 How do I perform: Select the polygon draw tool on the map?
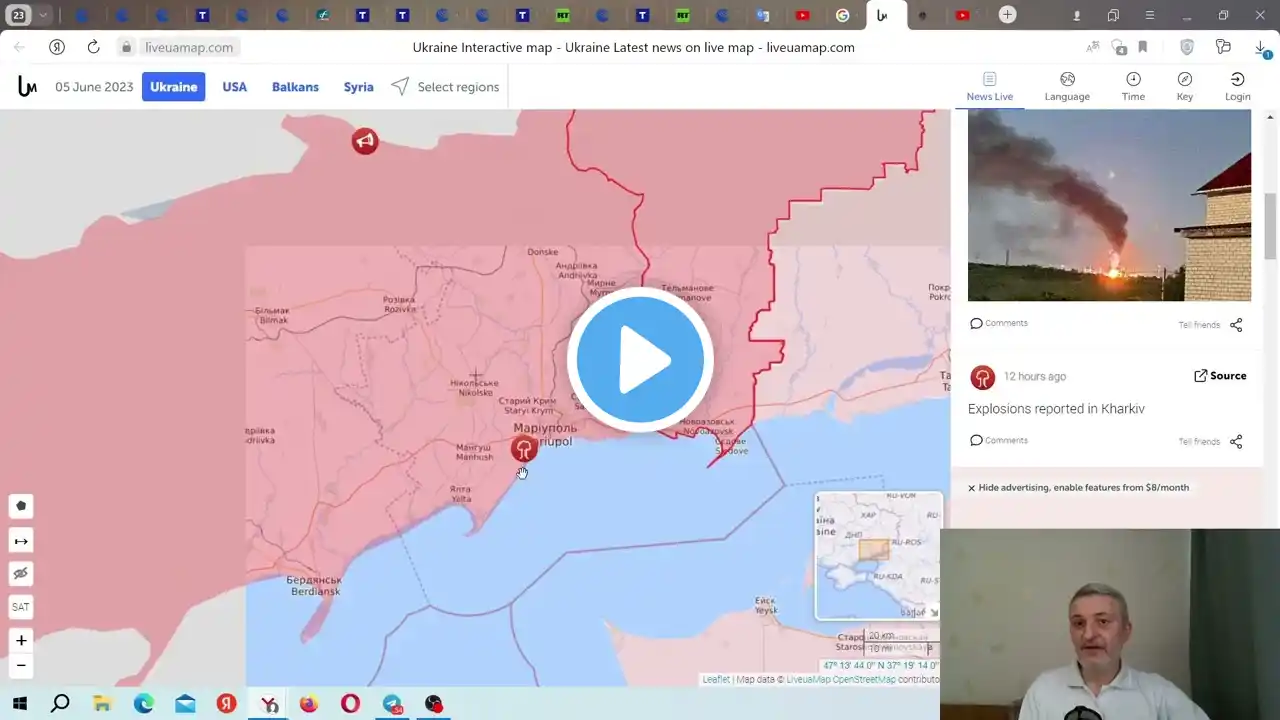click(21, 506)
